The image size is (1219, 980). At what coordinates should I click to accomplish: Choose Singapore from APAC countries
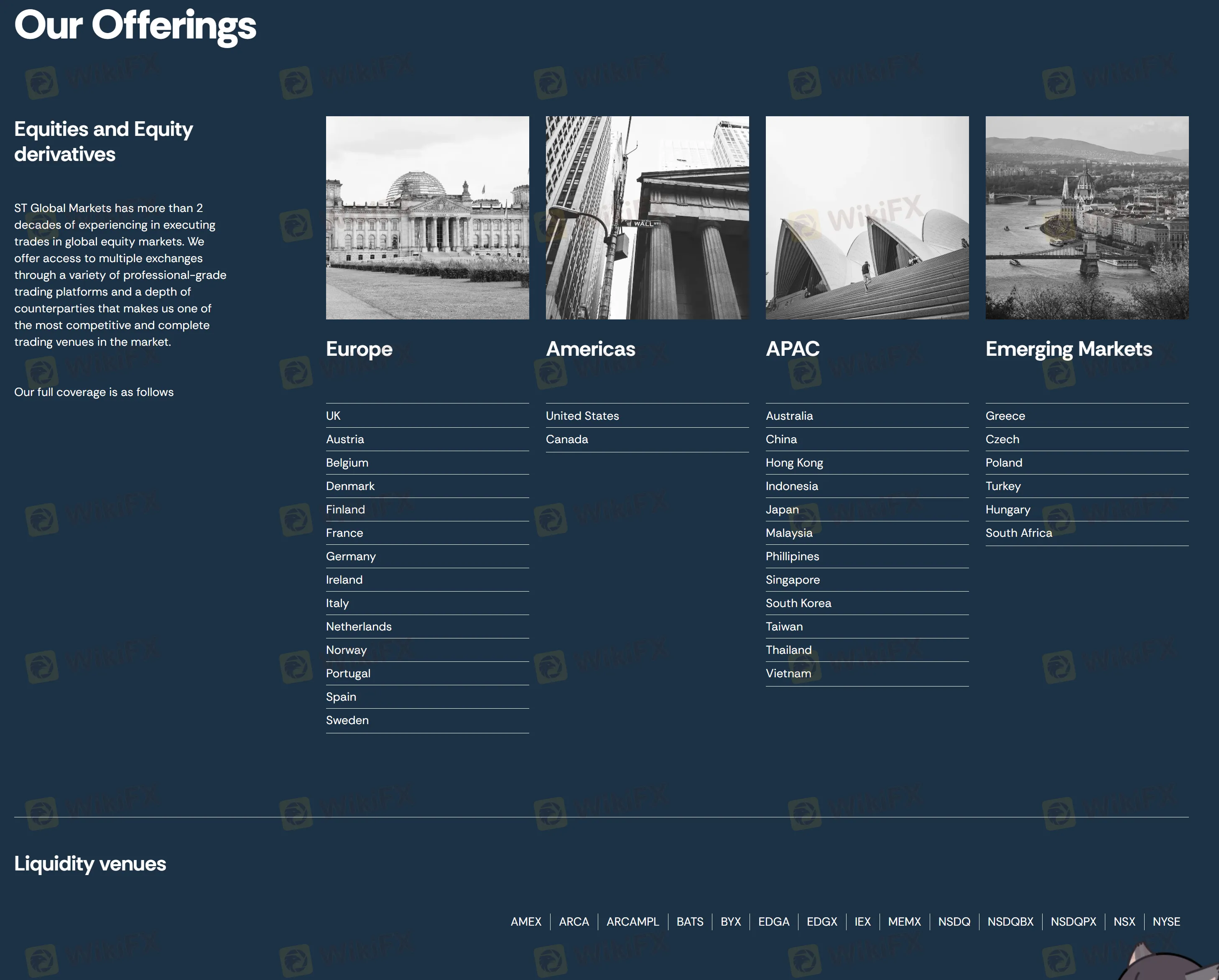coord(792,579)
